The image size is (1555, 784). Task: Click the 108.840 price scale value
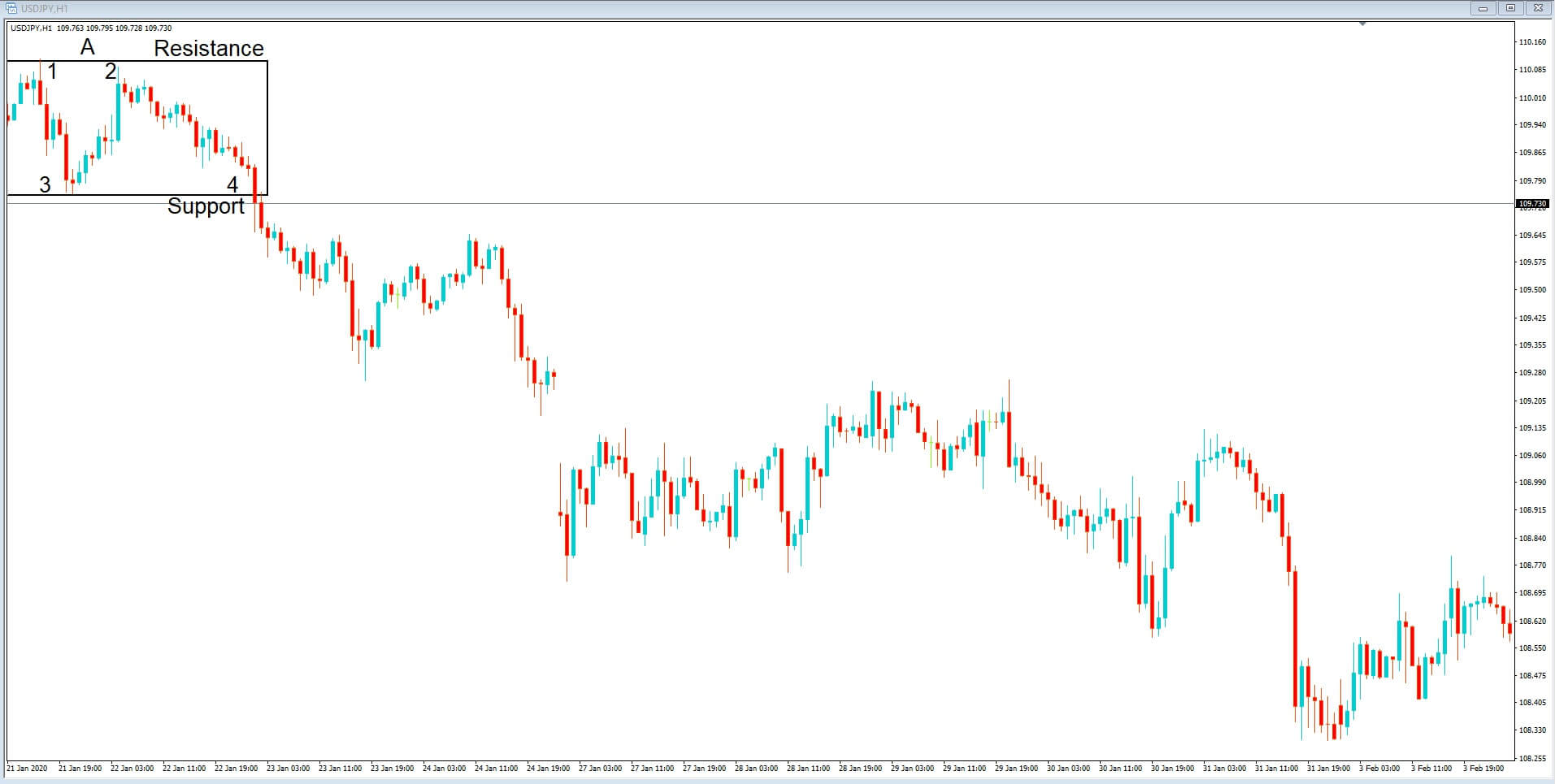pyautogui.click(x=1532, y=539)
